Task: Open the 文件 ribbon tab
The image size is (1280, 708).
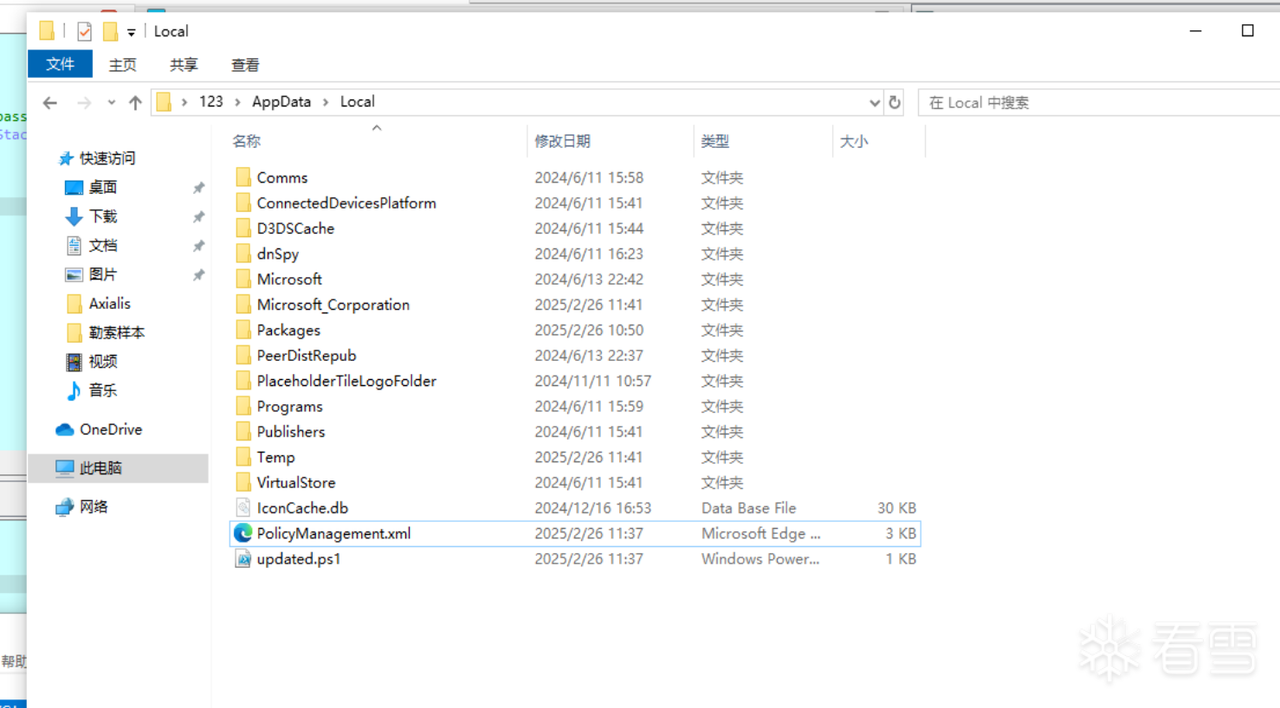Action: click(x=60, y=64)
